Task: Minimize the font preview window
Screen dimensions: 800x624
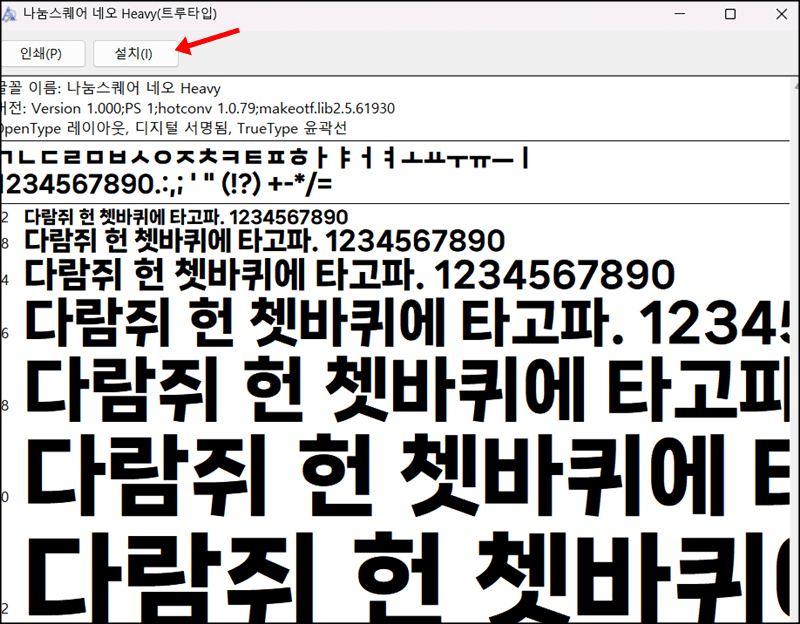Action: [x=680, y=14]
